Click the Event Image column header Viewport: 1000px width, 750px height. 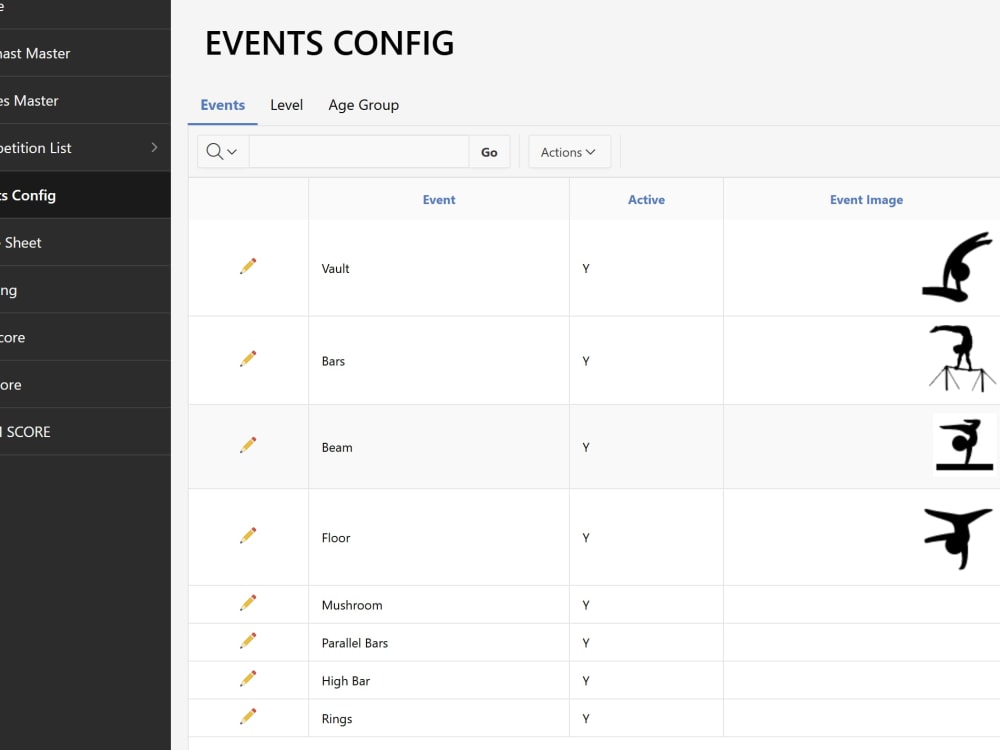pos(866,200)
